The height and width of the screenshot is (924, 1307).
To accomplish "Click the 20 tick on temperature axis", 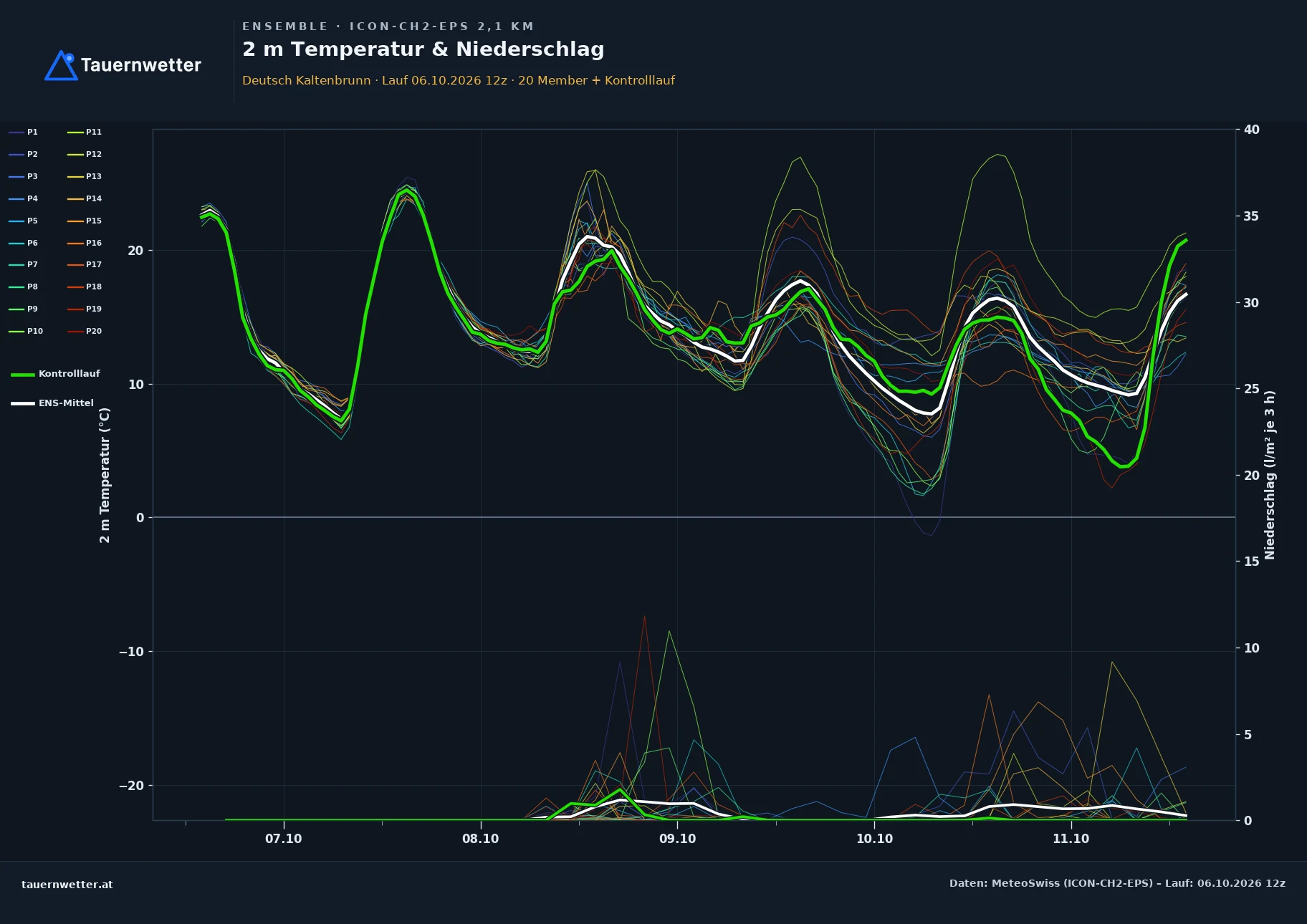I will pos(135,251).
